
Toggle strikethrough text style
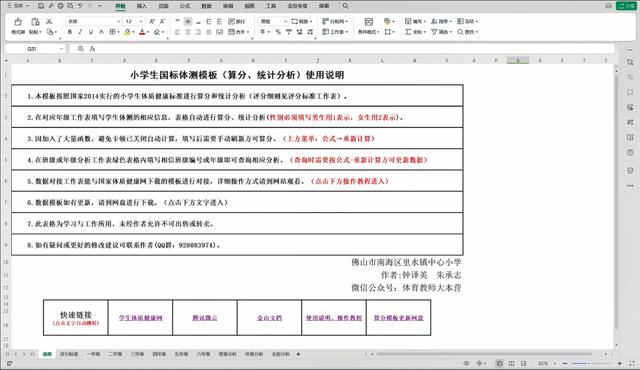(x=101, y=32)
